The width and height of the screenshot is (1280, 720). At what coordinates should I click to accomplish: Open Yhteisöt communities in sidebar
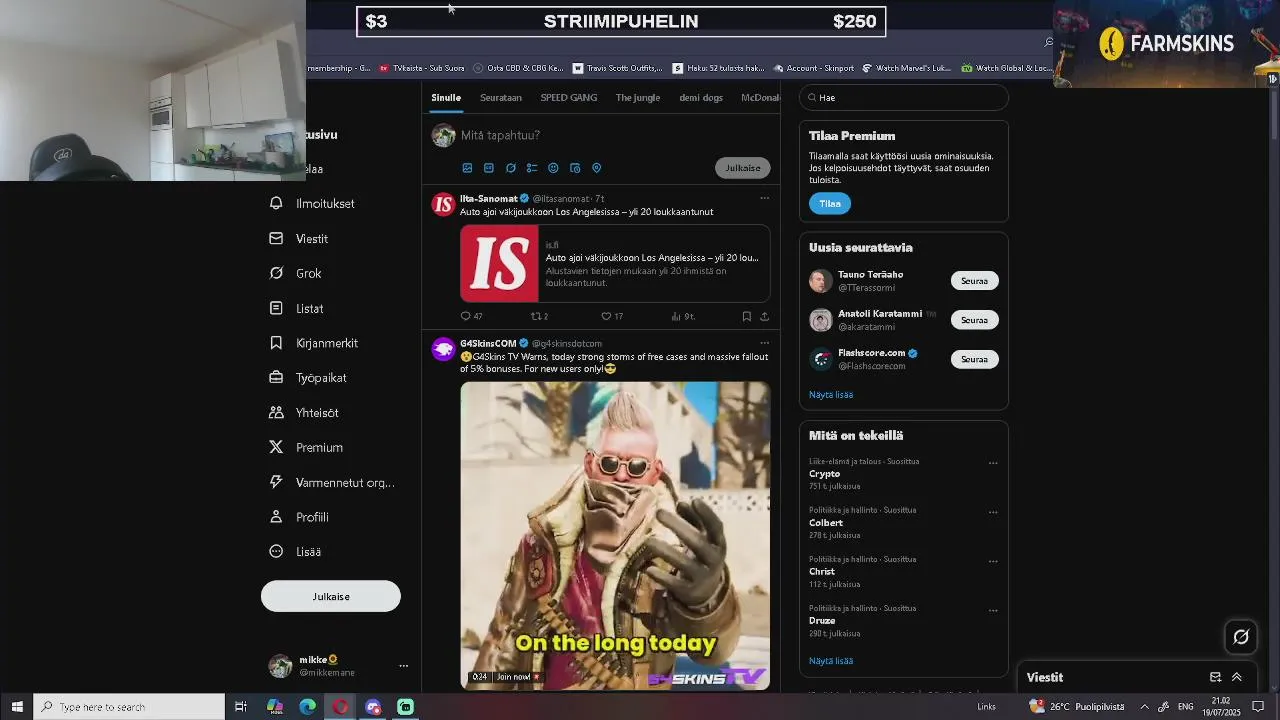tap(304, 413)
